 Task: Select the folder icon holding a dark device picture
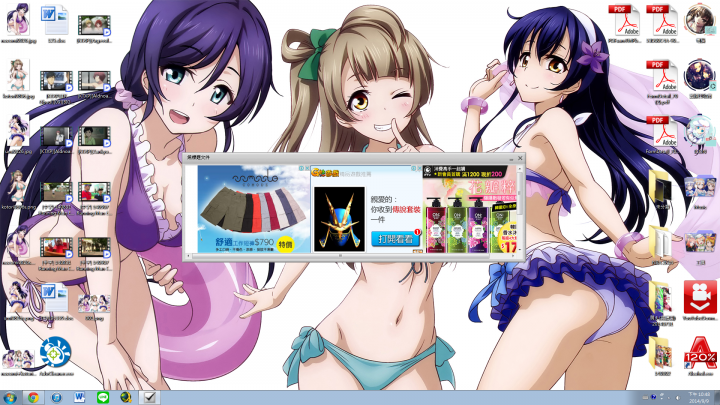662,190
